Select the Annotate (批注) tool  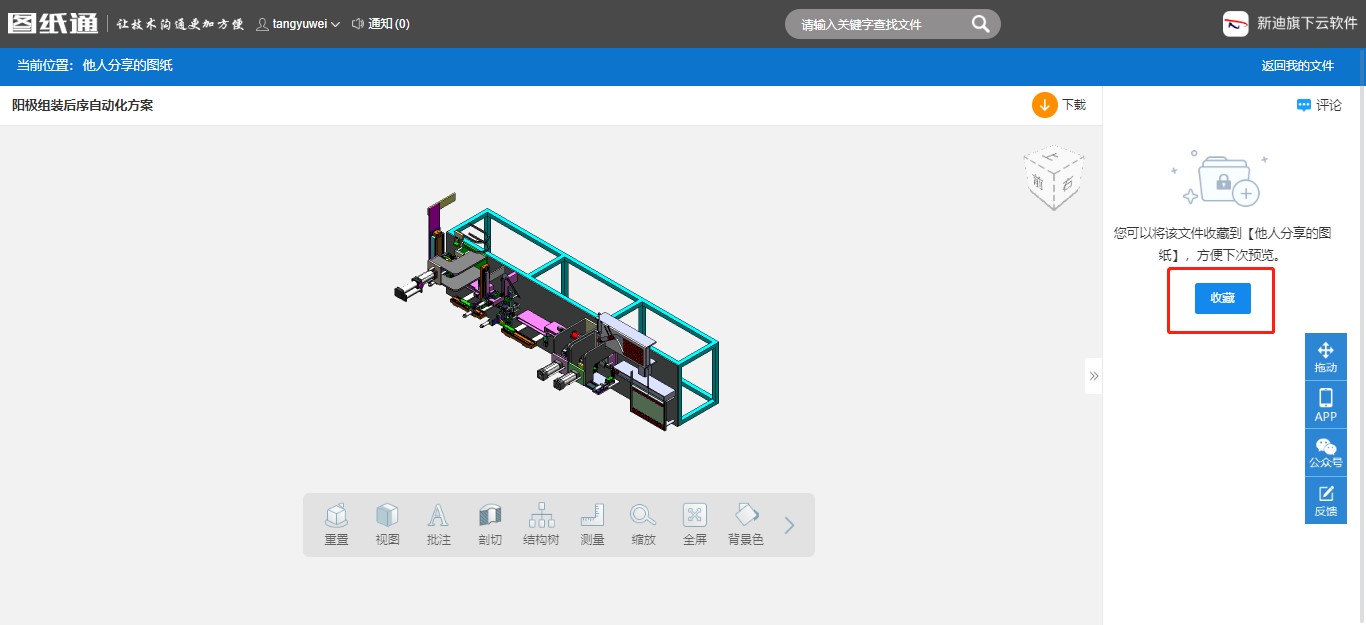tap(438, 524)
